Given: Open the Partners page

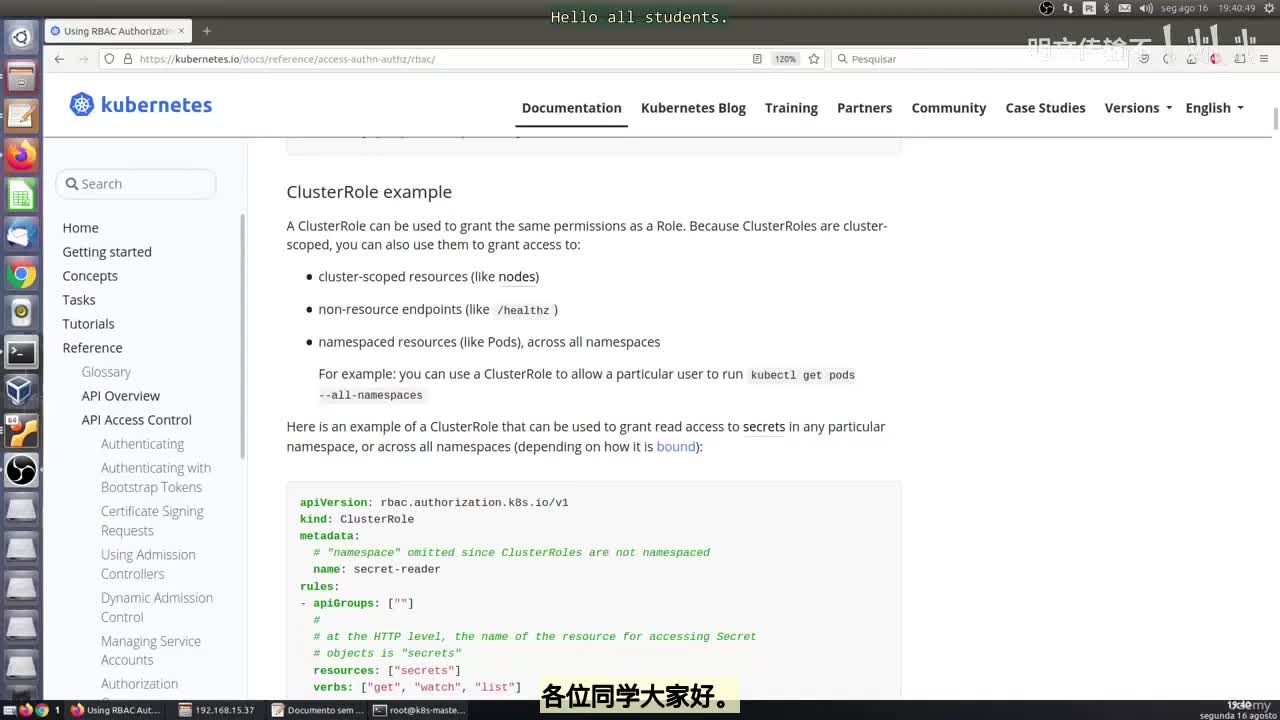Looking at the screenshot, I should (865, 108).
